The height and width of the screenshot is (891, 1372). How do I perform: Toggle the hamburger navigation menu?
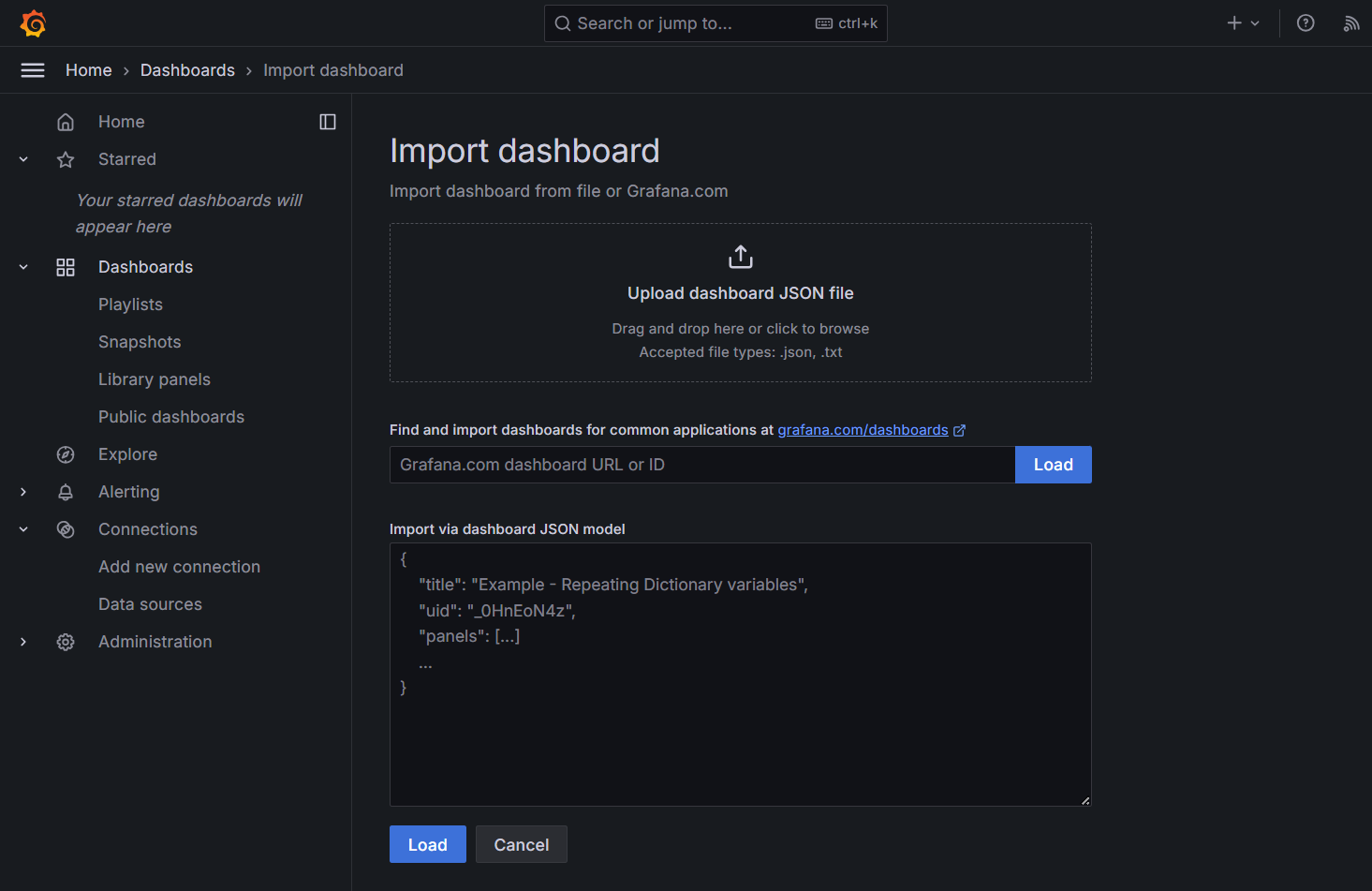[x=33, y=70]
